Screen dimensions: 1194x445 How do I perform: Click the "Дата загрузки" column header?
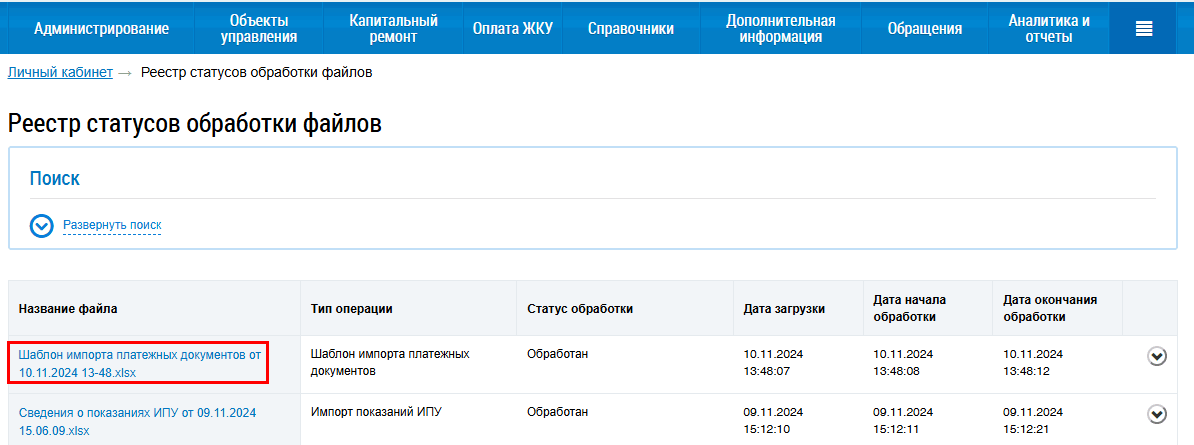[784, 309]
